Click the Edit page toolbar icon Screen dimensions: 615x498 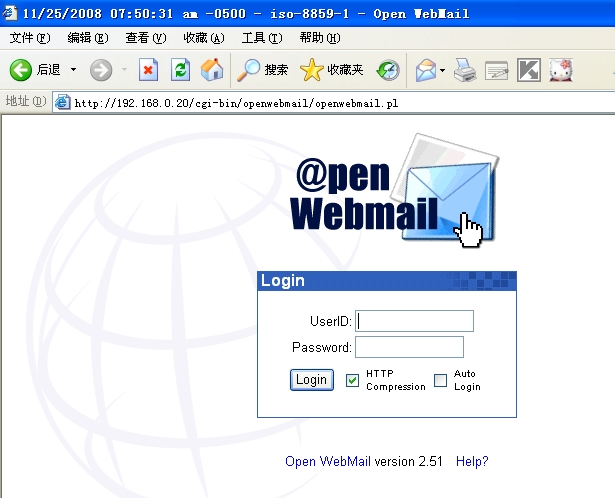click(x=496, y=71)
